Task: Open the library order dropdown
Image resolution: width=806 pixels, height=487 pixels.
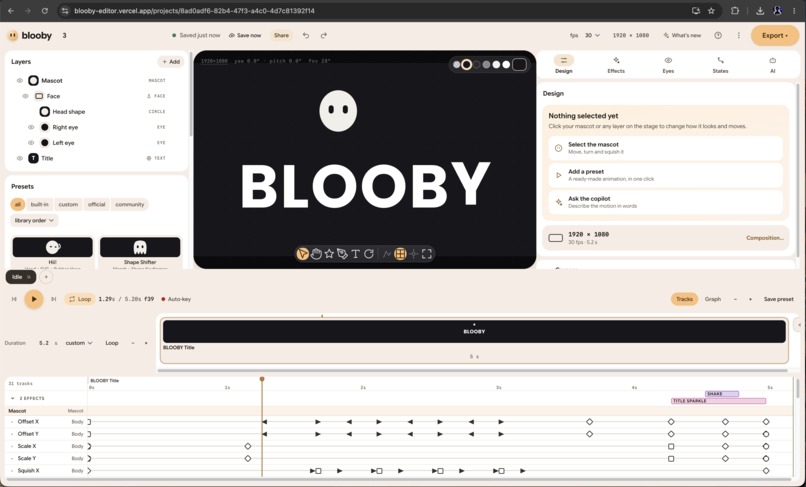Action: tap(34, 221)
